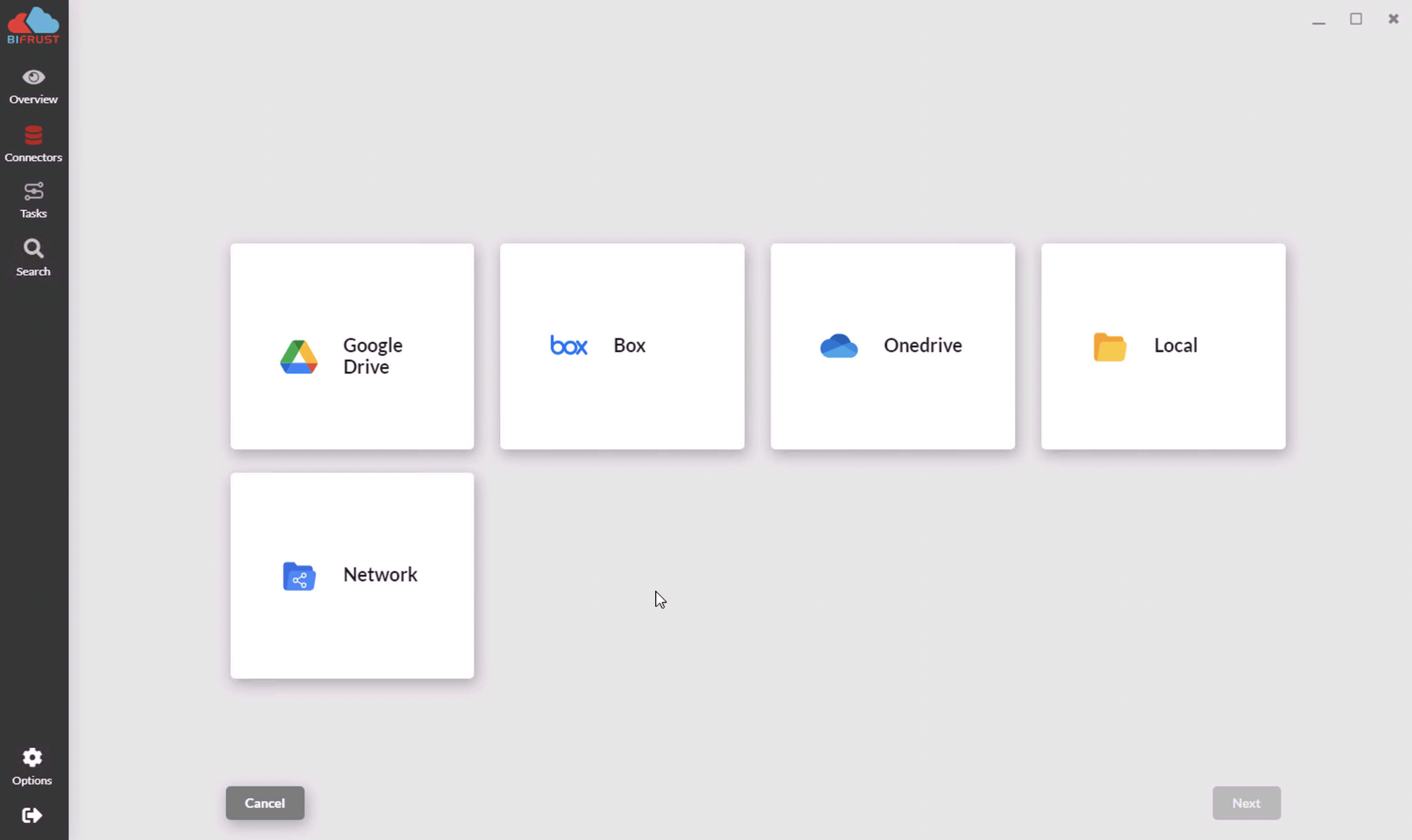Select the "Google Drive" label text
1412x840 pixels.
373,356
